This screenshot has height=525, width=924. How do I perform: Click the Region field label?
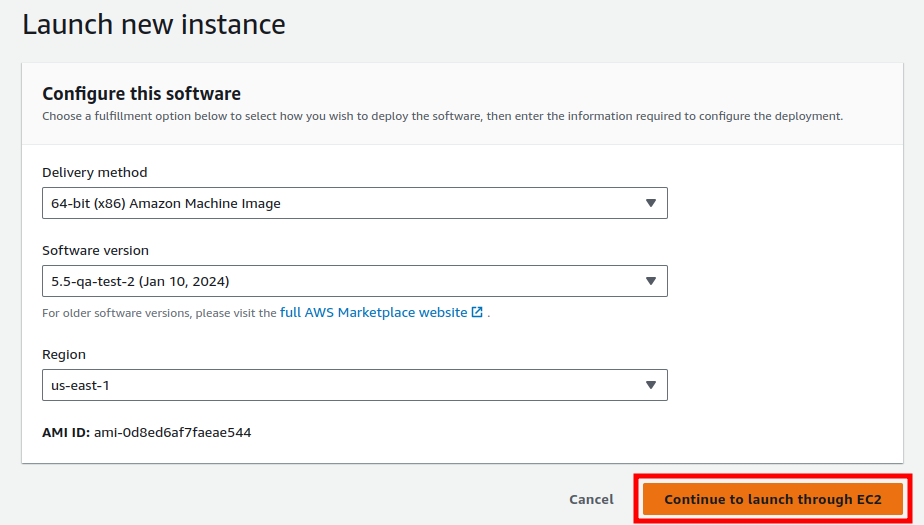click(x=64, y=355)
